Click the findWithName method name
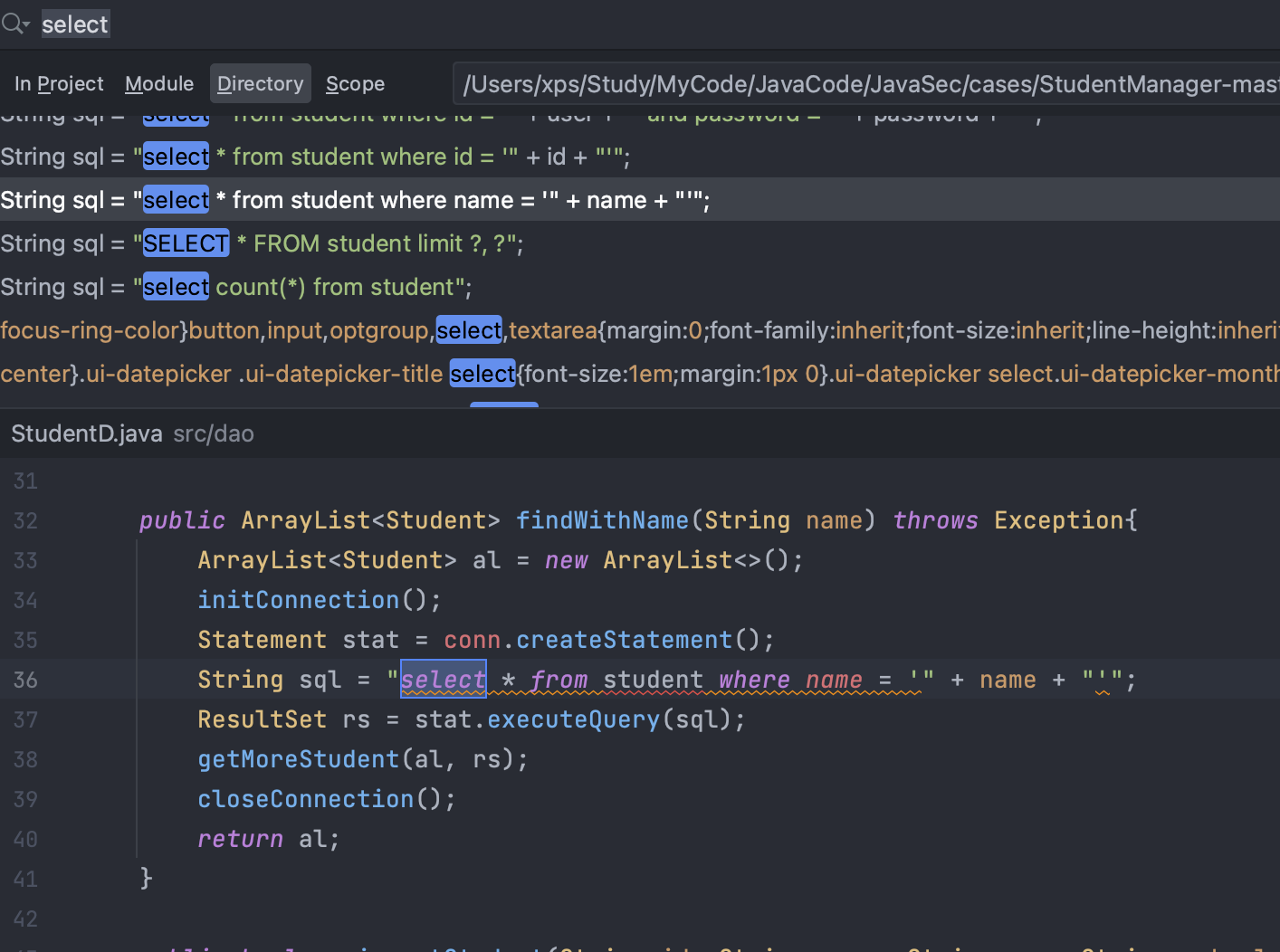Screen dimensions: 1280x952 [x=602, y=520]
